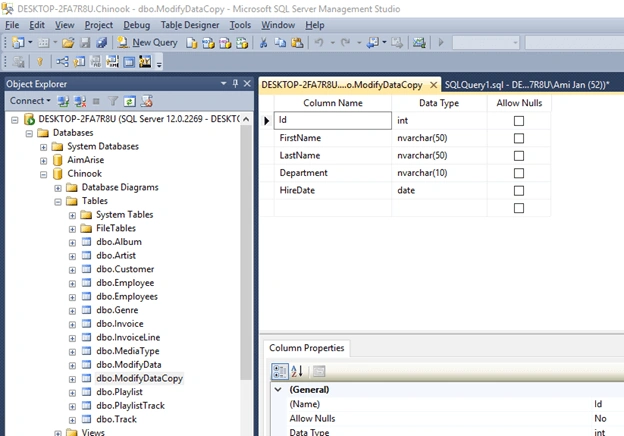
Task: Toggle Allow Nulls checkbox for LastName
Action: 519,156
